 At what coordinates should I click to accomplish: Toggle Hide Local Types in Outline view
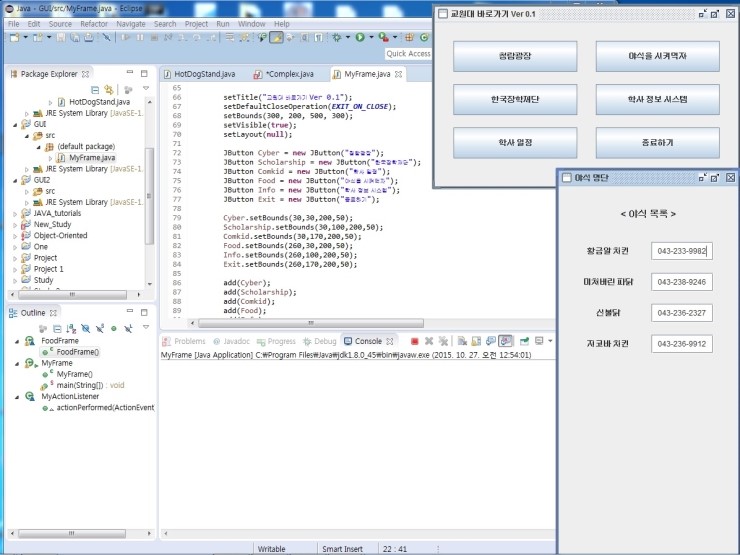coord(128,328)
